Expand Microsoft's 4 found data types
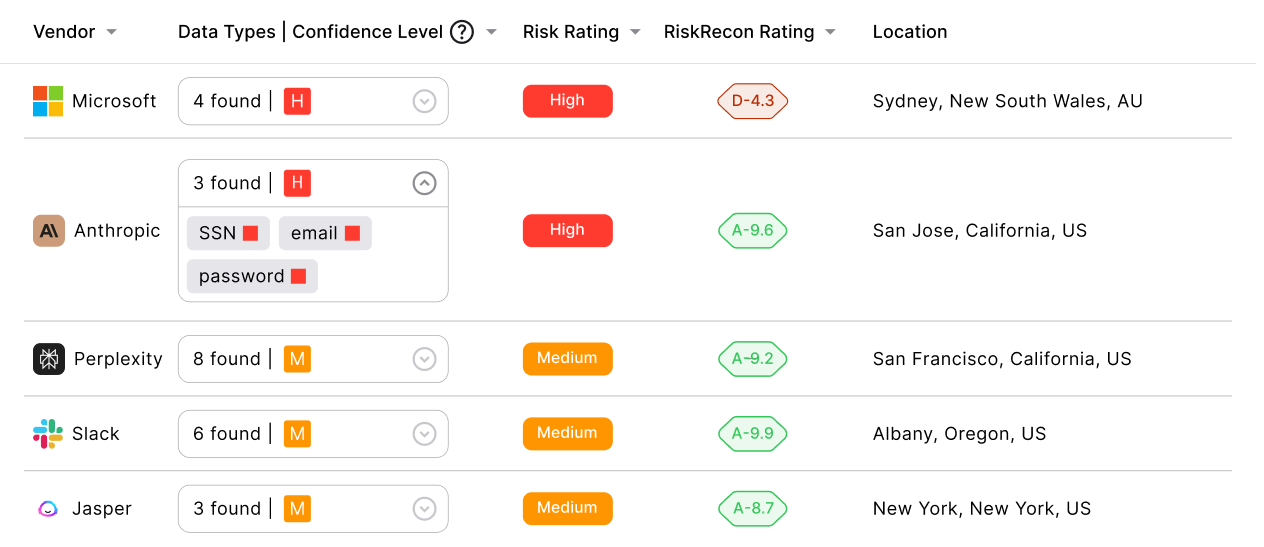The height and width of the screenshot is (547, 1264). point(425,101)
